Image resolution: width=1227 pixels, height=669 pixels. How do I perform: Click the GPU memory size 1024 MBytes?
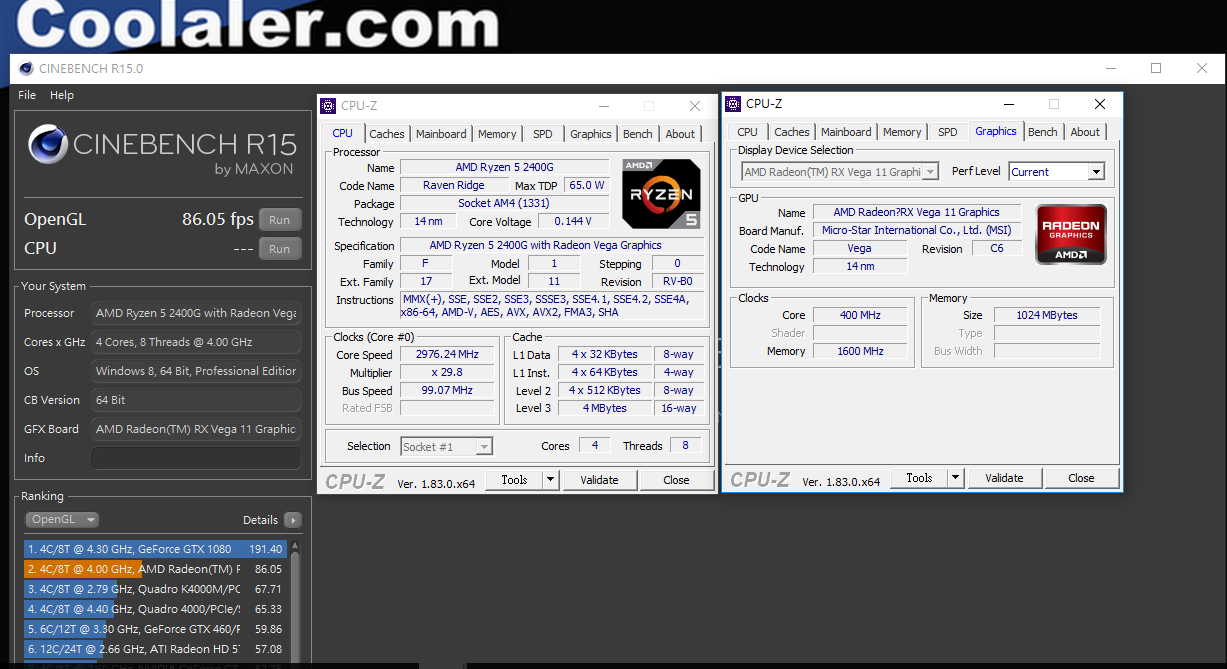click(x=1047, y=315)
